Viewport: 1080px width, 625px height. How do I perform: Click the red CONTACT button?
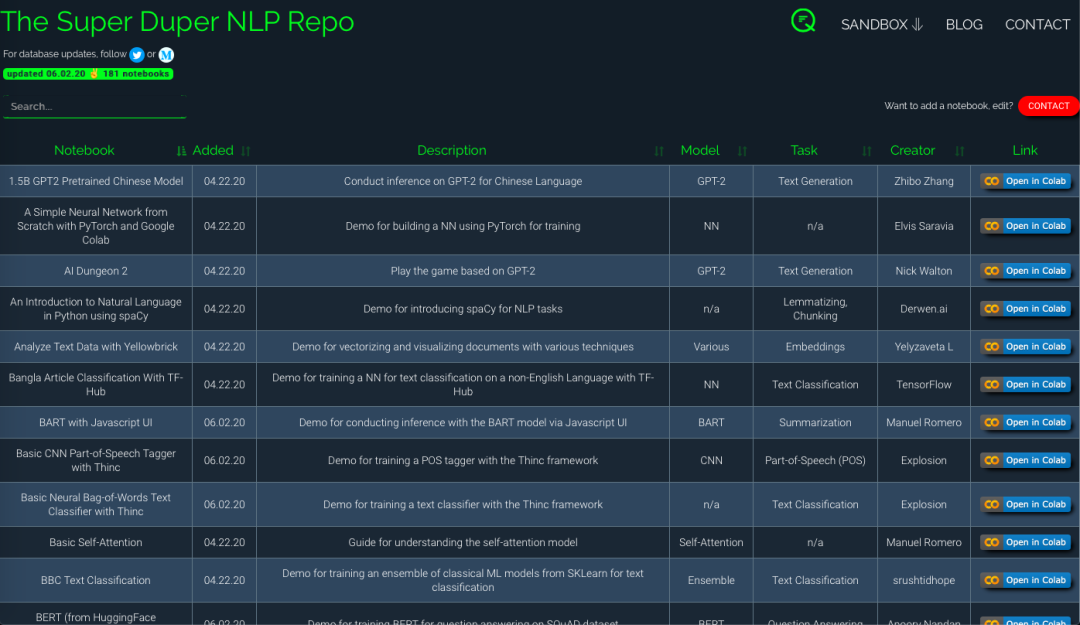1048,106
